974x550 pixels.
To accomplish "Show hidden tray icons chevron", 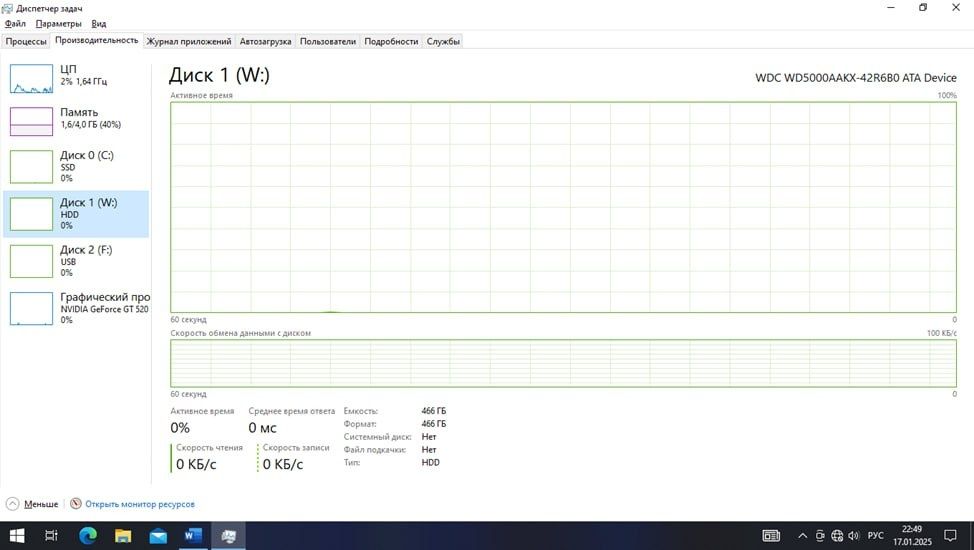I will click(803, 536).
